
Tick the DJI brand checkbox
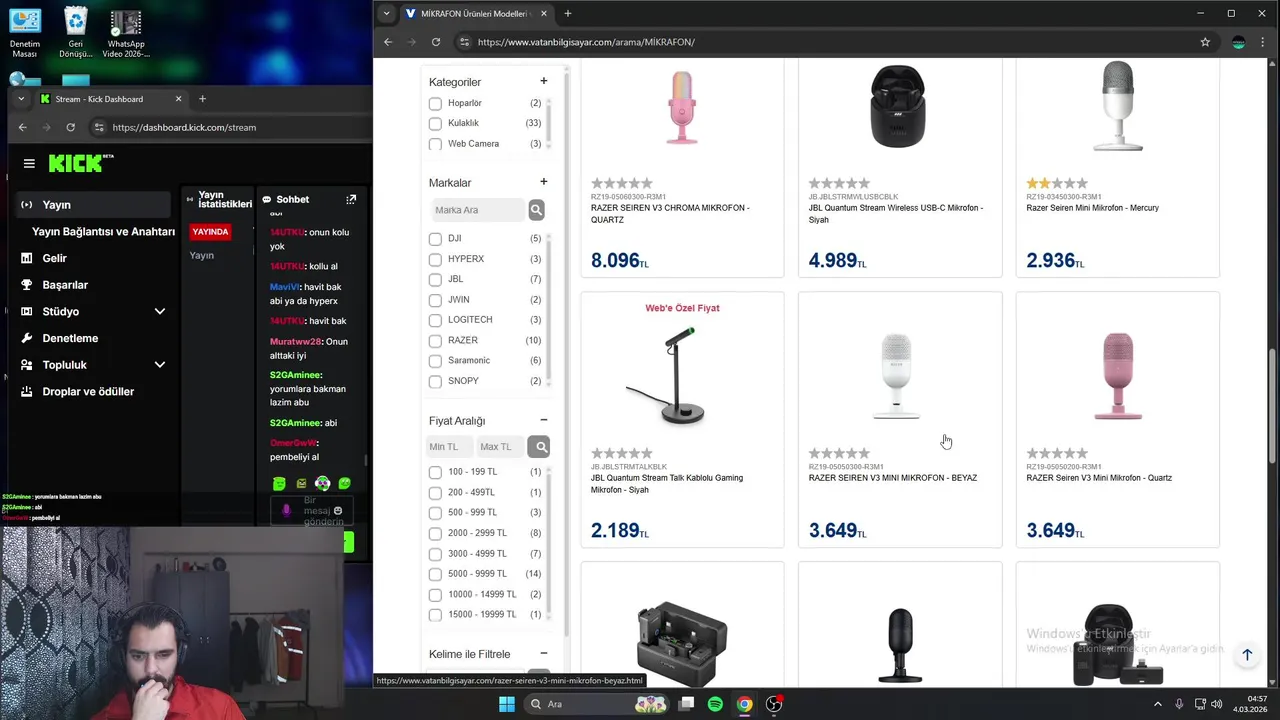435,239
